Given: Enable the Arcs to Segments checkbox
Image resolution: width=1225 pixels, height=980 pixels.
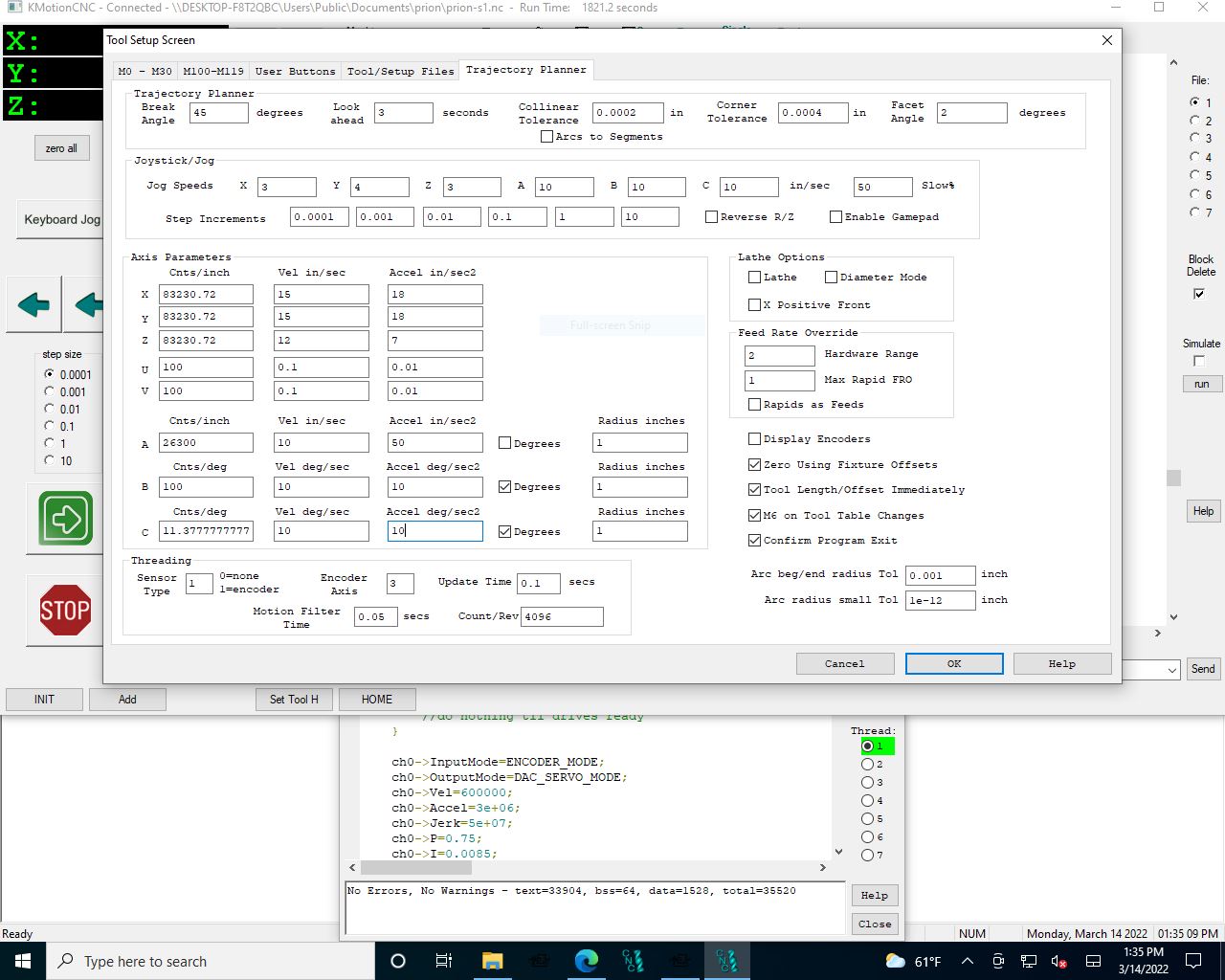Looking at the screenshot, I should coord(547,137).
